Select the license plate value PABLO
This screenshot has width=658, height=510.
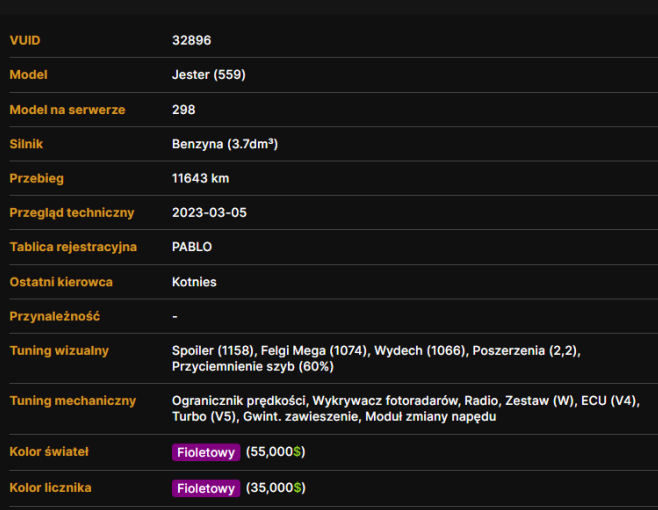tap(192, 247)
